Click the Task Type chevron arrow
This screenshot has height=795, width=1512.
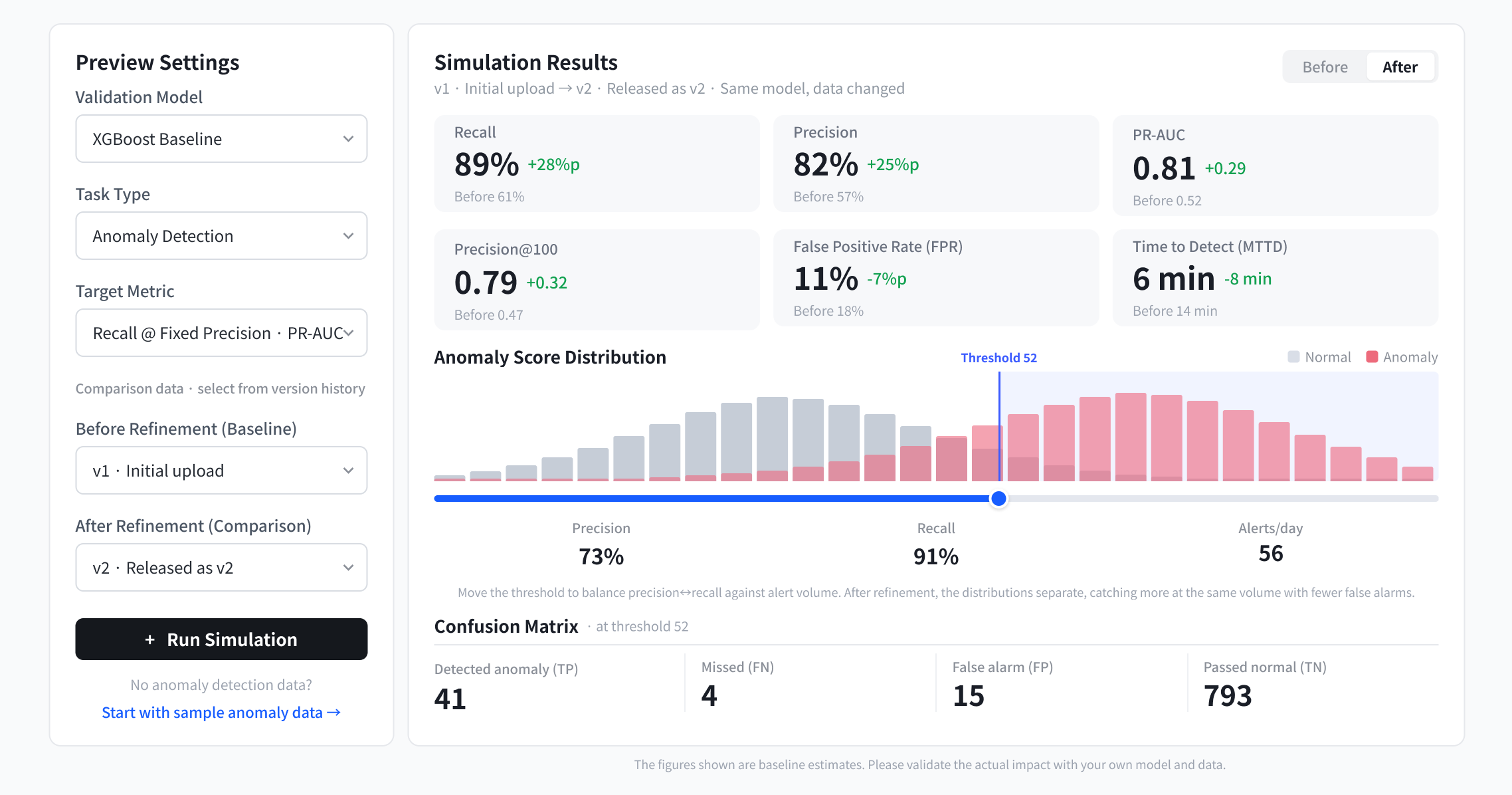tap(348, 236)
